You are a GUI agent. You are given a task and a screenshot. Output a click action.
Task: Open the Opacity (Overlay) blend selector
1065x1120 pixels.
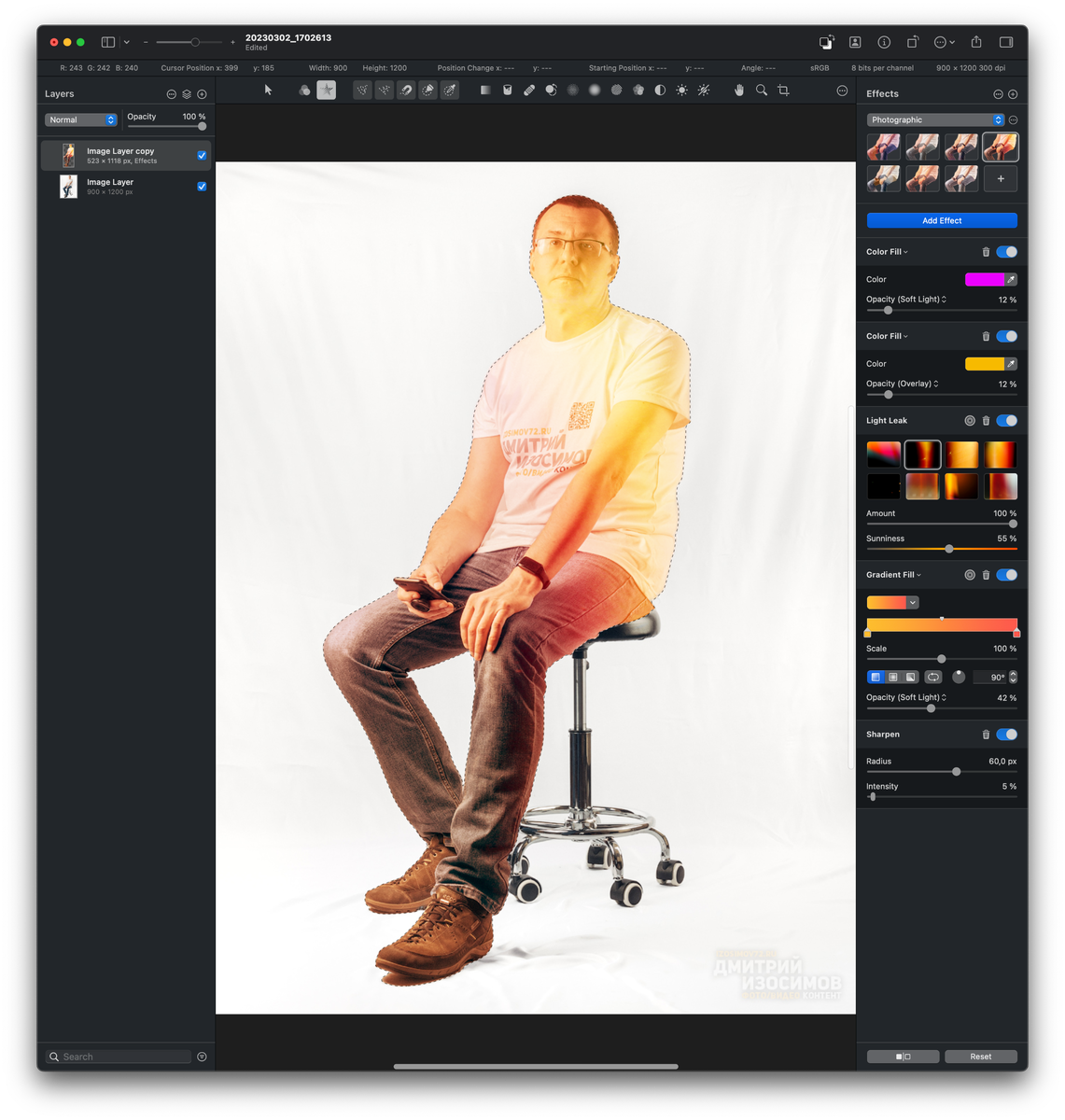(903, 384)
